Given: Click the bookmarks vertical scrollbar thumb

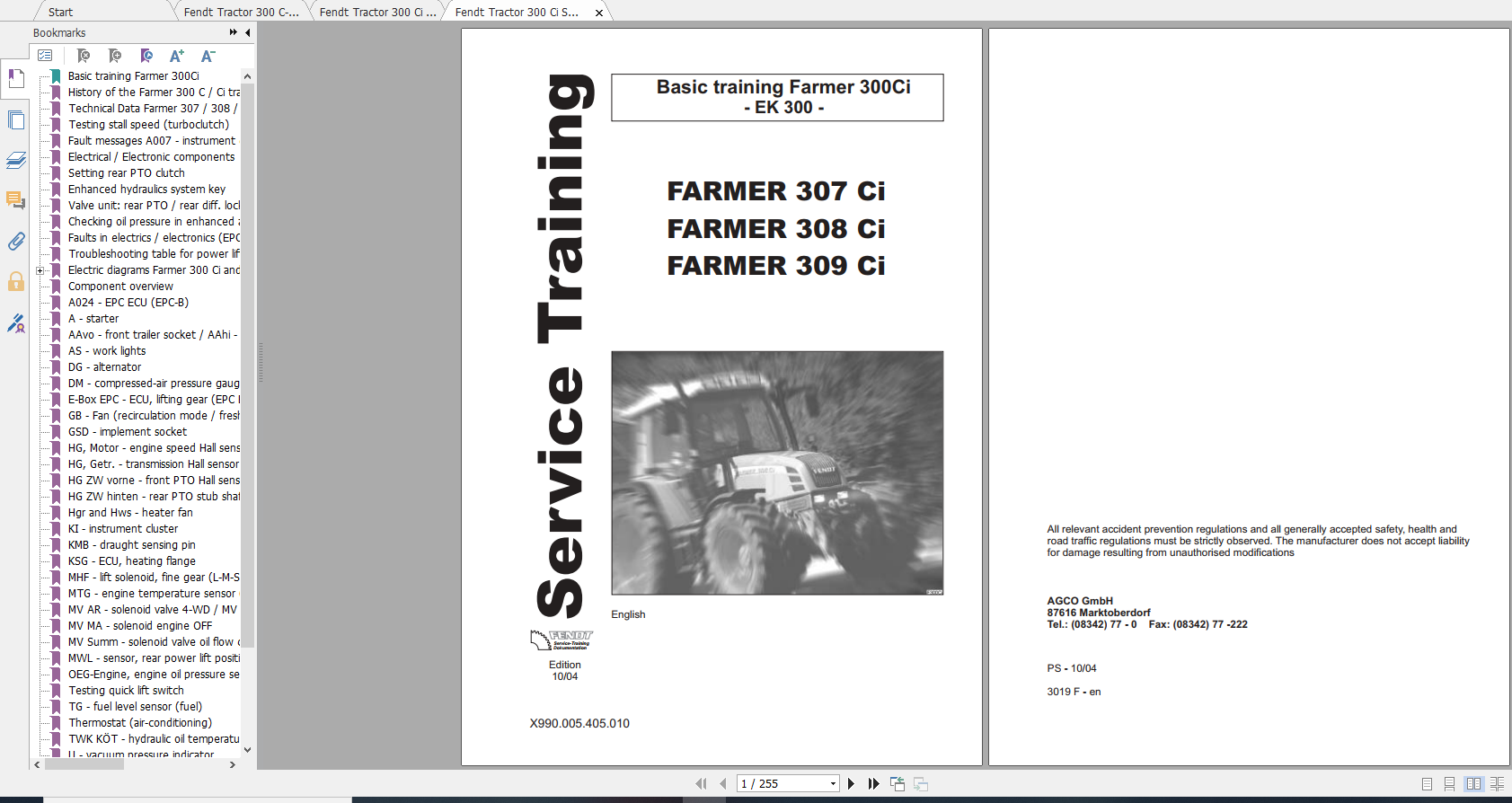Looking at the screenshot, I should click(248, 366).
